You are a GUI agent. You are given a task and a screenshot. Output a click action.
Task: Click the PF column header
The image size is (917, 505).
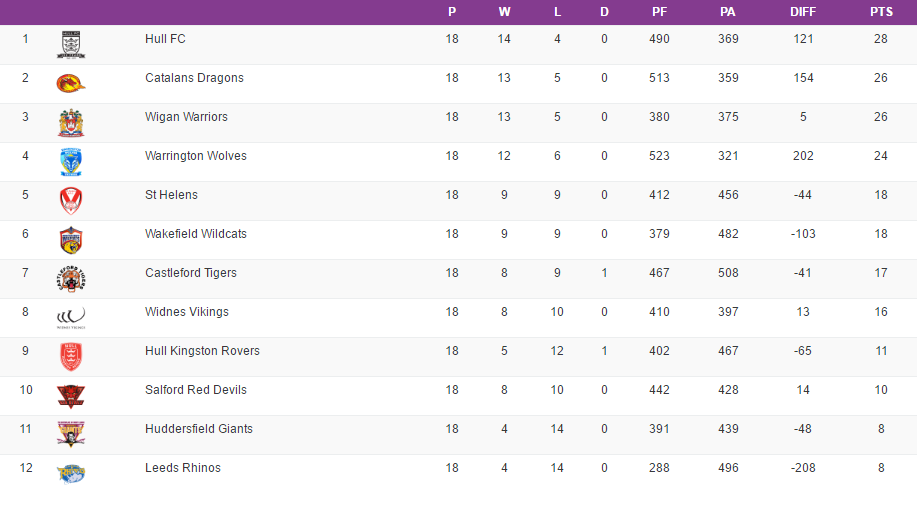pyautogui.click(x=659, y=12)
